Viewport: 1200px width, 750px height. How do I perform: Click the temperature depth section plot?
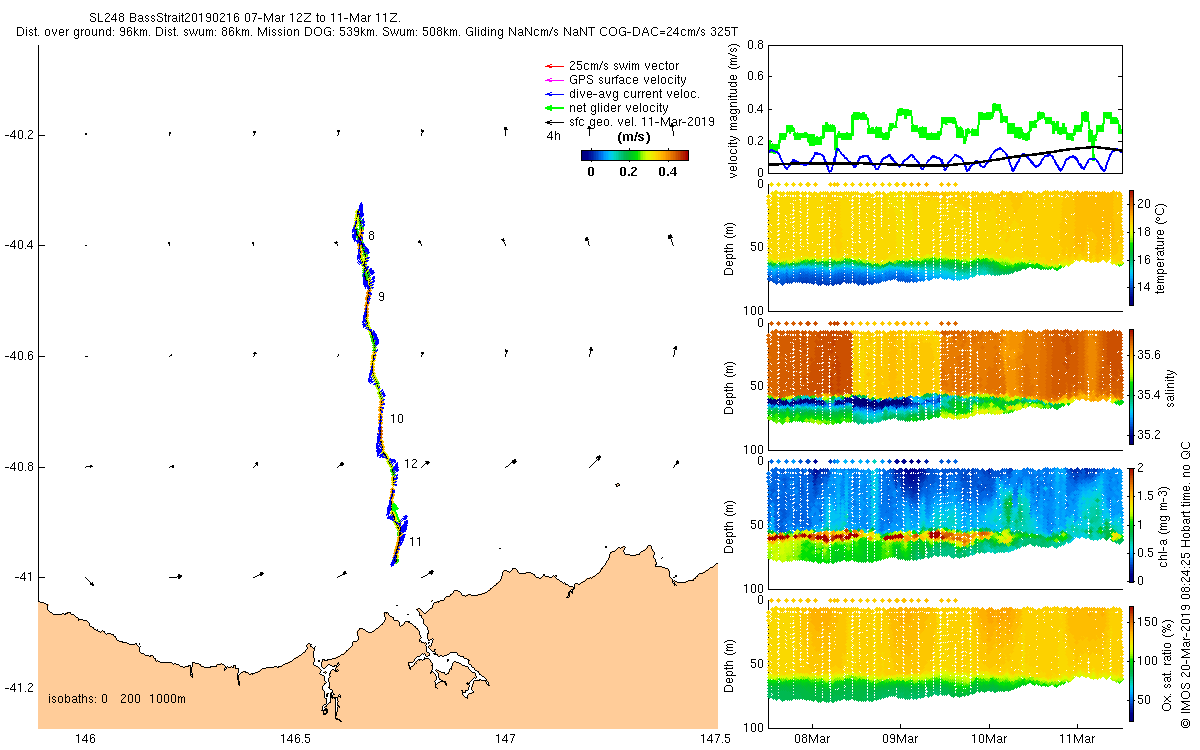944,239
